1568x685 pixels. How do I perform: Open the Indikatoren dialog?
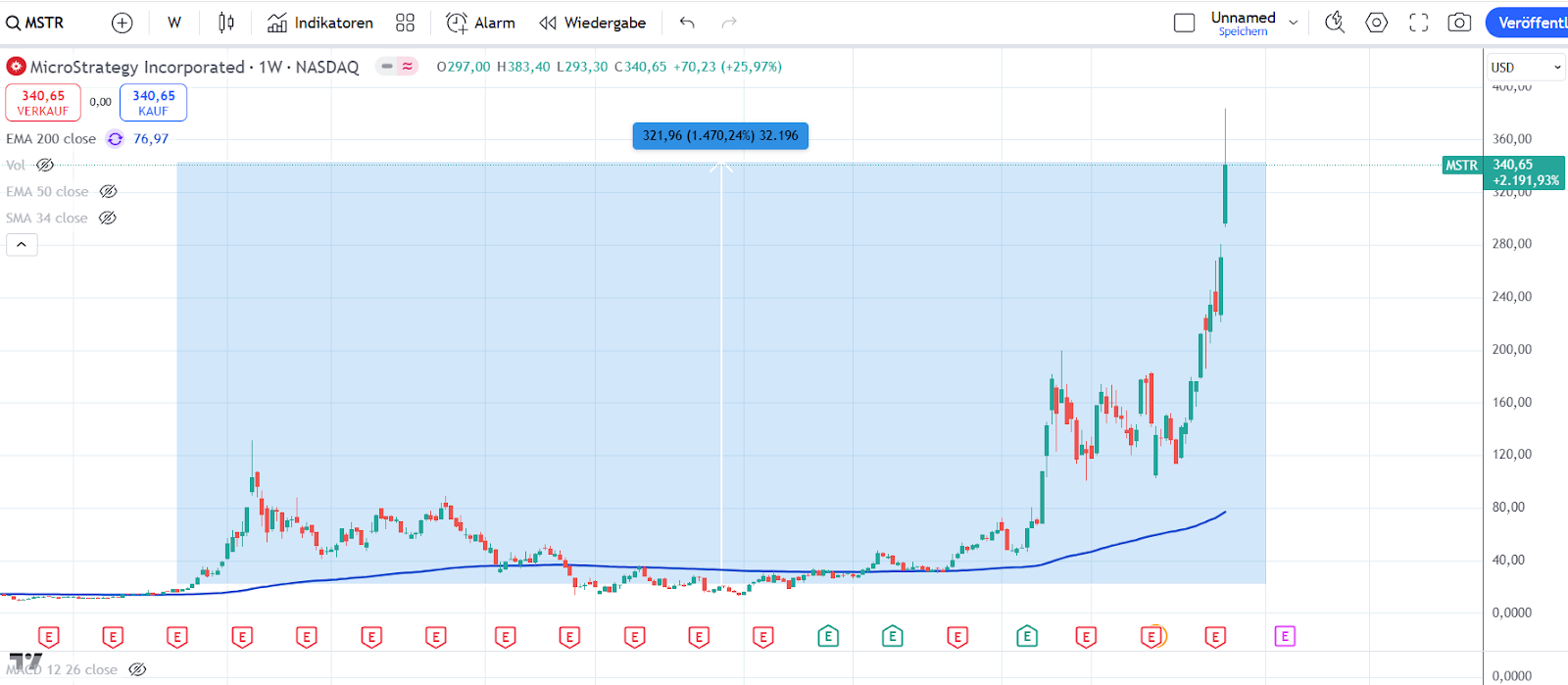tap(320, 23)
